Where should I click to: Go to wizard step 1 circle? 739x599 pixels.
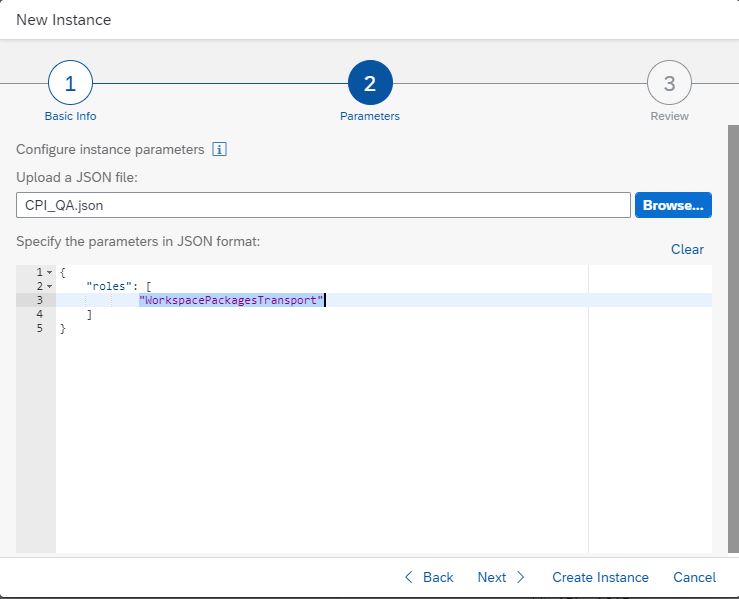pos(70,83)
